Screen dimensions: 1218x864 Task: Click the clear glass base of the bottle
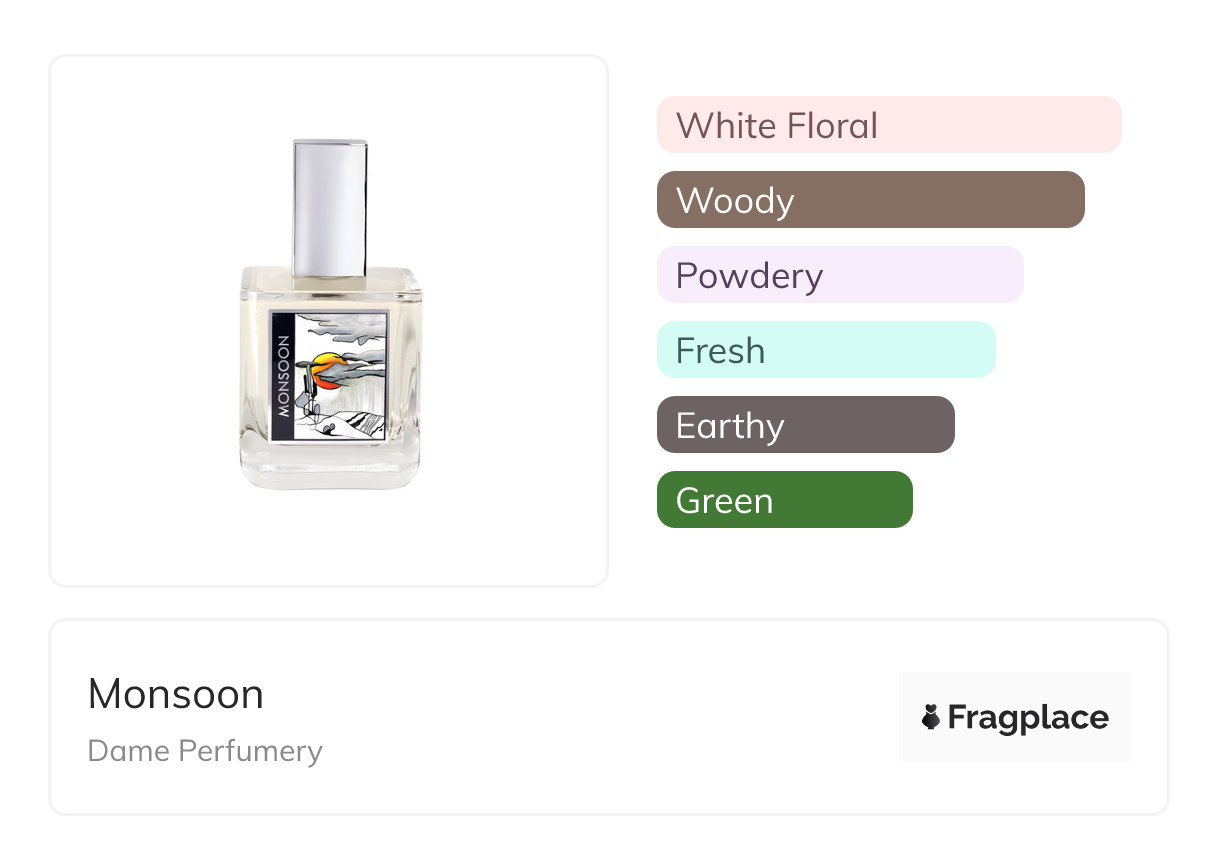pyautogui.click(x=330, y=468)
